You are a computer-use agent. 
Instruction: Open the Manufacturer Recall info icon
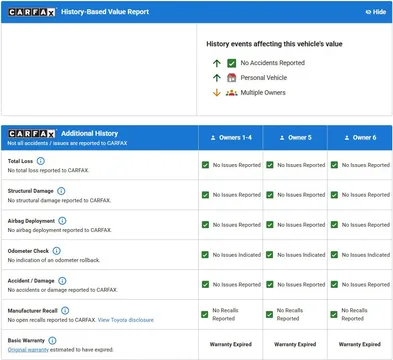tap(65, 311)
